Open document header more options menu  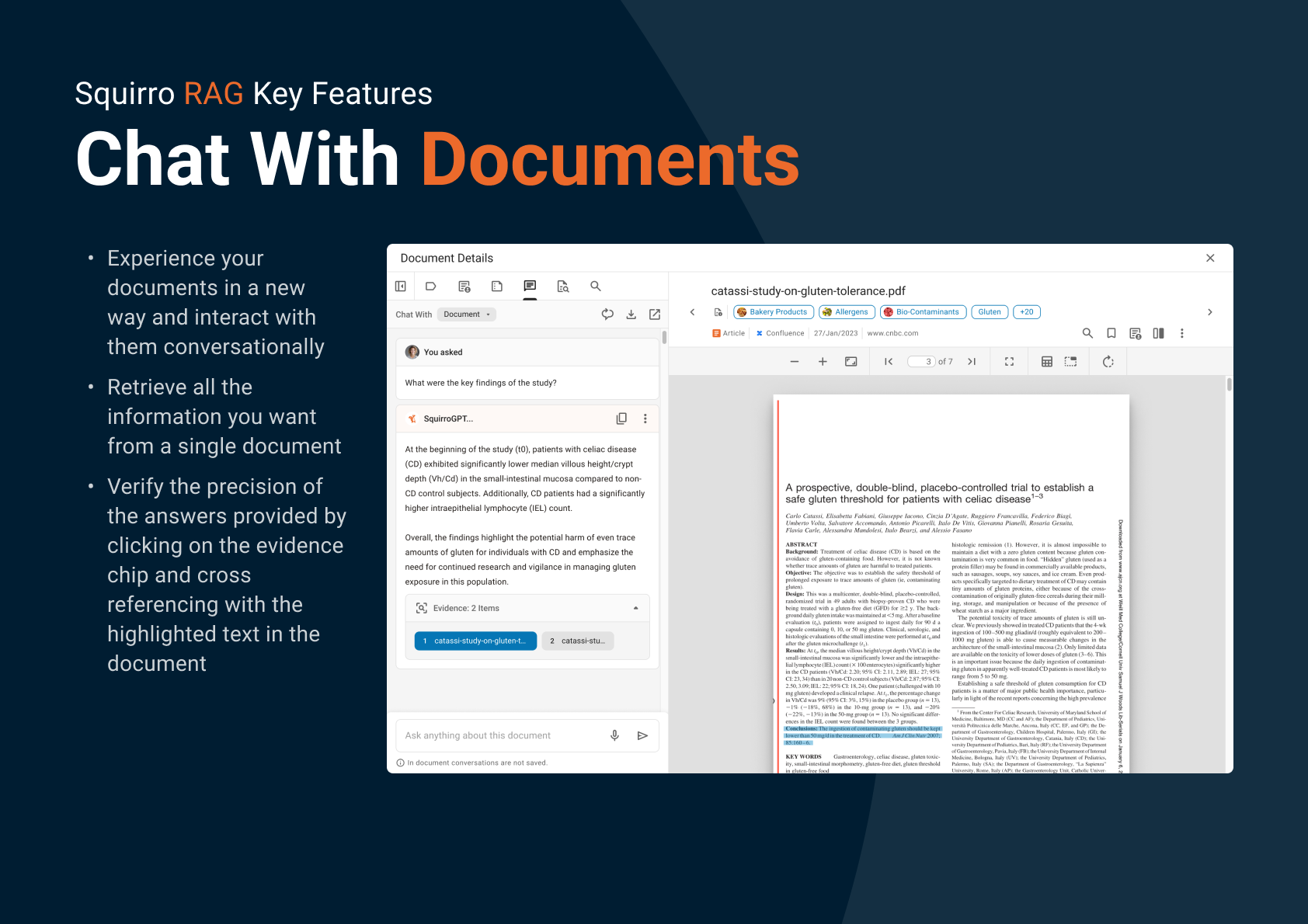tap(1182, 333)
